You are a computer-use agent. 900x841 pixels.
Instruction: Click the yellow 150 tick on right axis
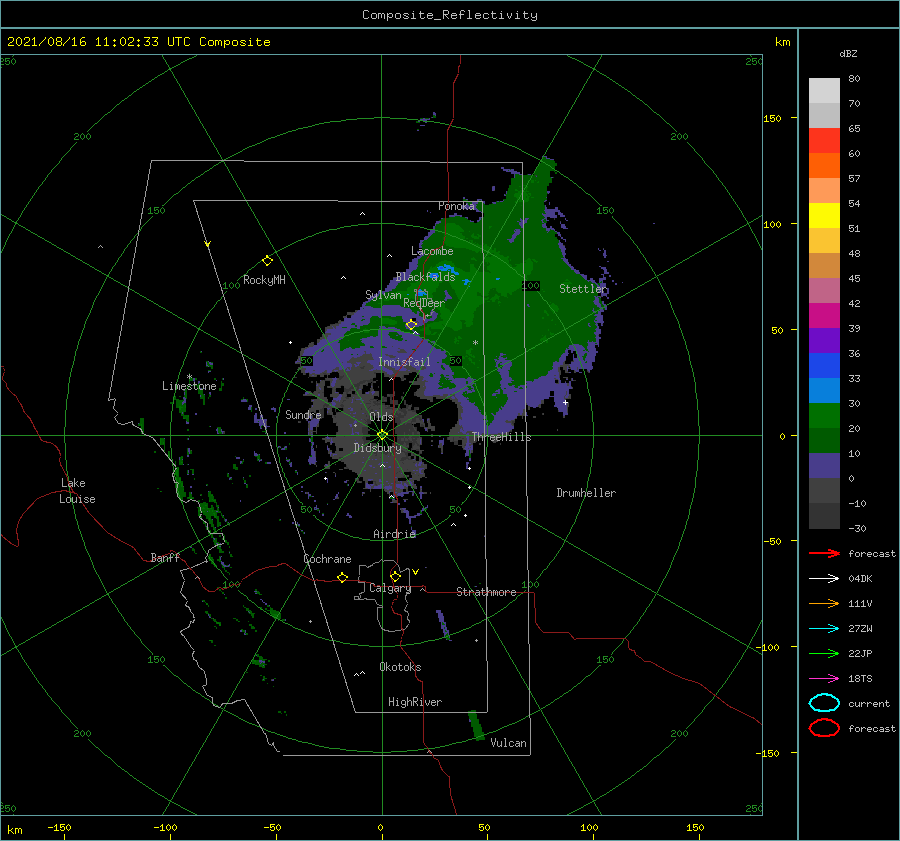coord(772,118)
